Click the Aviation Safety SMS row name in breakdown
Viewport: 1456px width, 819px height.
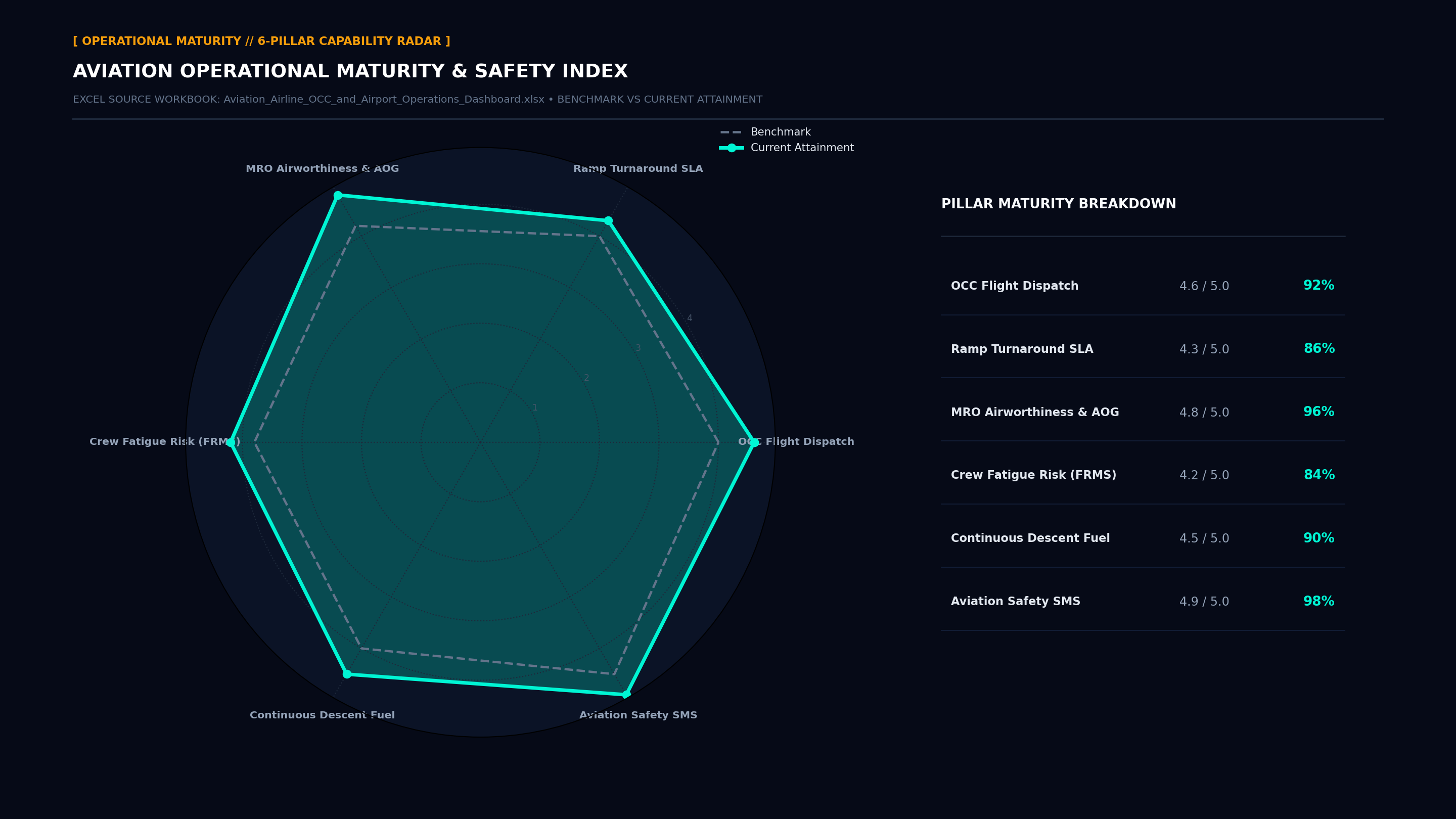coord(1016,602)
